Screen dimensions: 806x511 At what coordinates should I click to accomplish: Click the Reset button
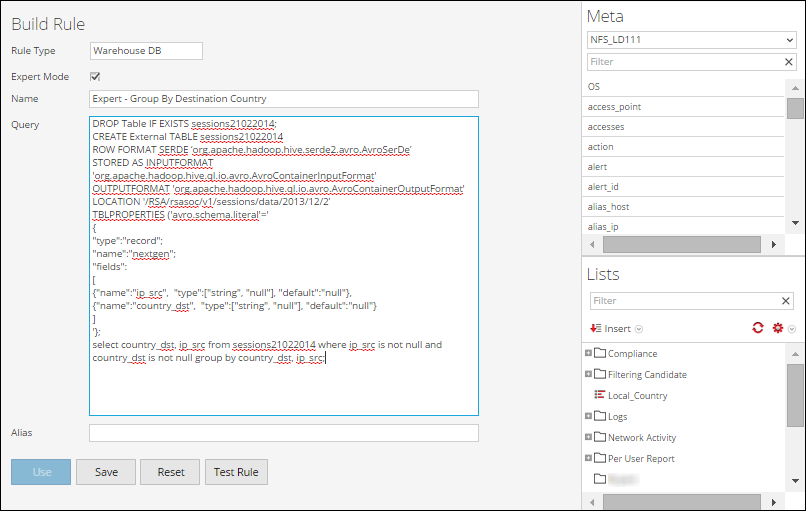pos(170,472)
